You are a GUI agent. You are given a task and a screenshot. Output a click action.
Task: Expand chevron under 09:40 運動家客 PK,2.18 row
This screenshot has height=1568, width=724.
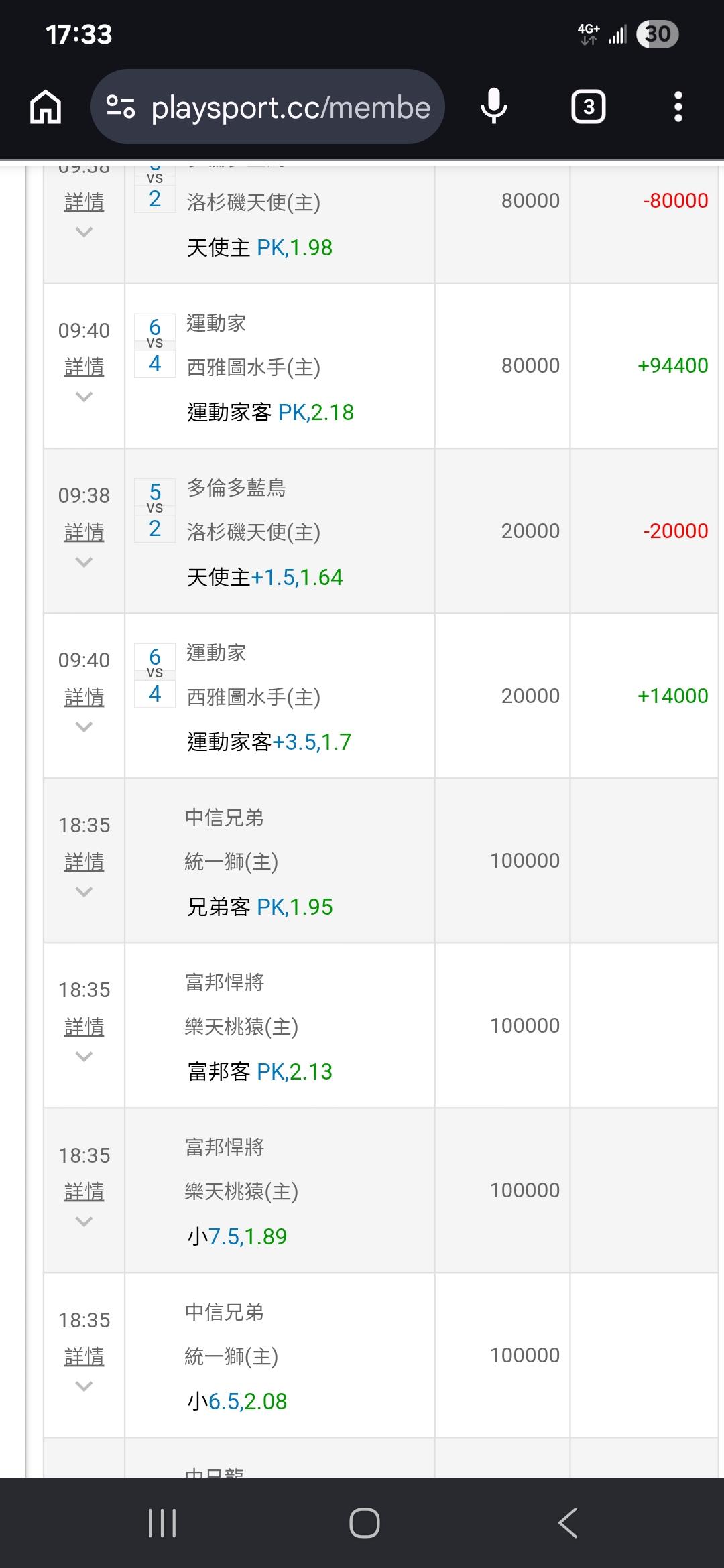pos(84,397)
